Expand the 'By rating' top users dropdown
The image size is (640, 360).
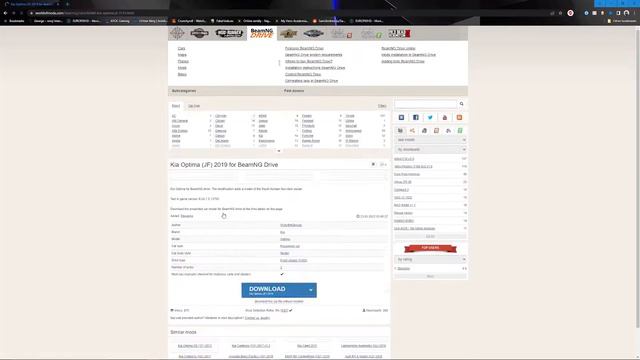[x=430, y=259]
